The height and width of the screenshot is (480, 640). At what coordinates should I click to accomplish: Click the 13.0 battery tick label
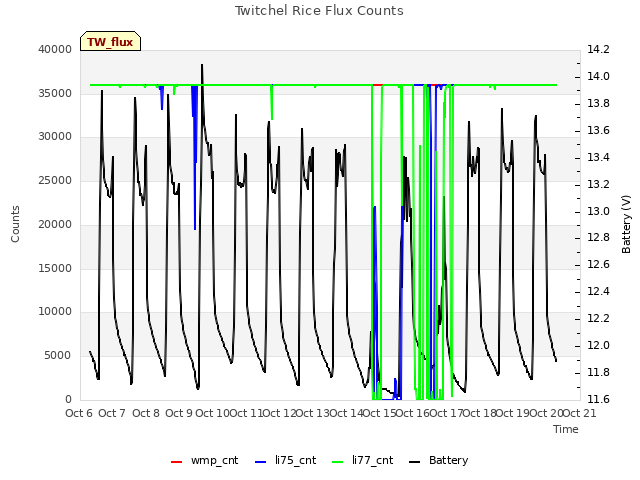598,211
